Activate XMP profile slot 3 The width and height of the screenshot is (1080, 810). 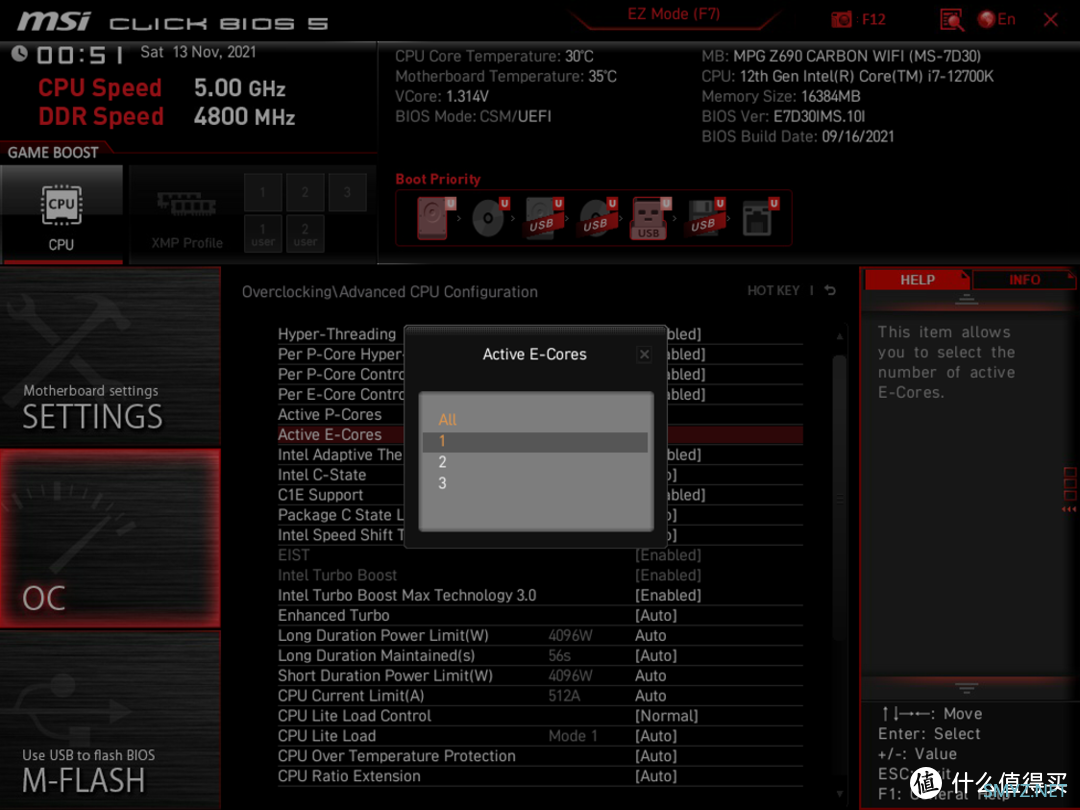[347, 192]
